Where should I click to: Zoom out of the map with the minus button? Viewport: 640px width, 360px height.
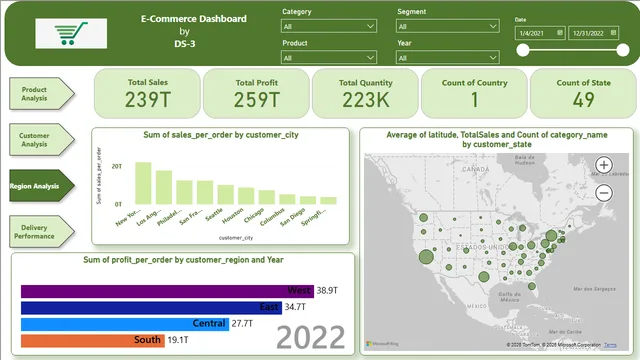coord(604,193)
